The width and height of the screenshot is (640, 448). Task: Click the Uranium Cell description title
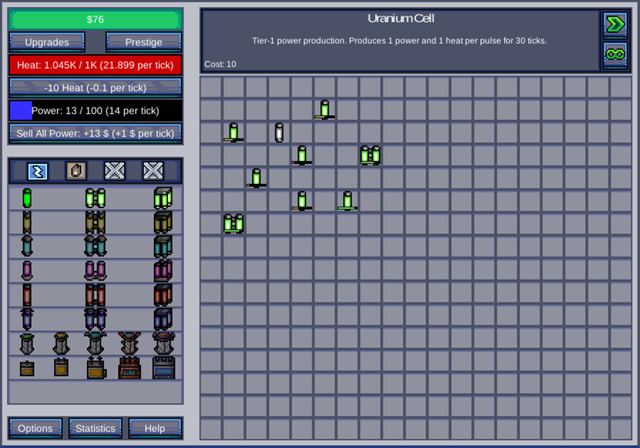click(401, 18)
